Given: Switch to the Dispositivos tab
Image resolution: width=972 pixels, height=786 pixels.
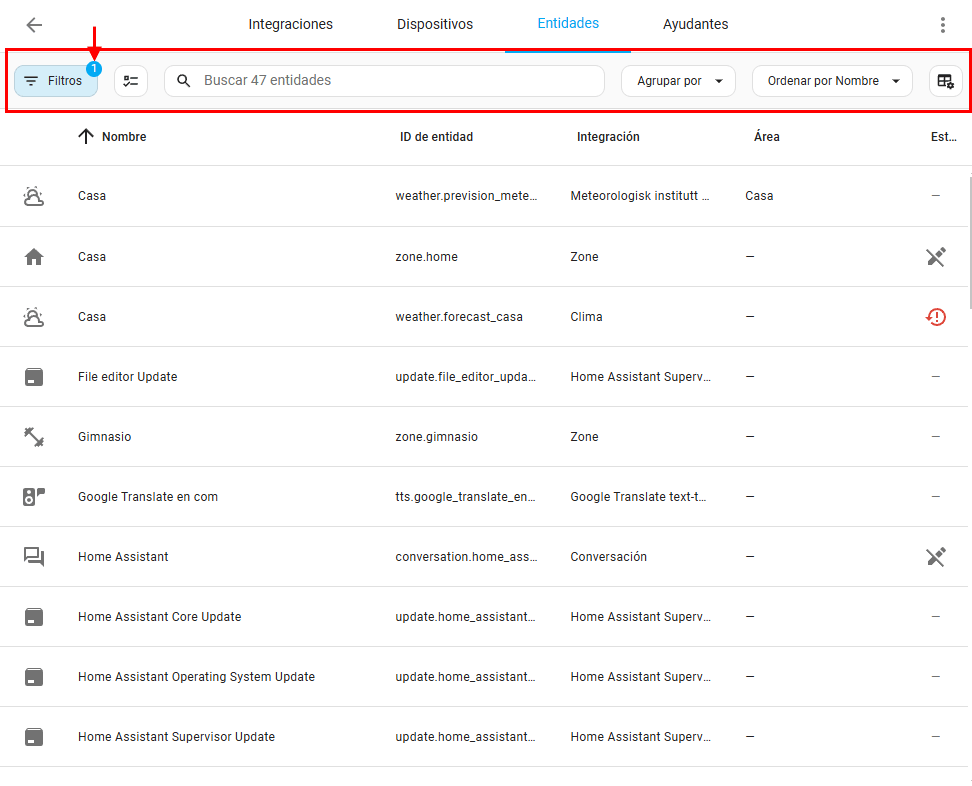Looking at the screenshot, I should [x=435, y=24].
